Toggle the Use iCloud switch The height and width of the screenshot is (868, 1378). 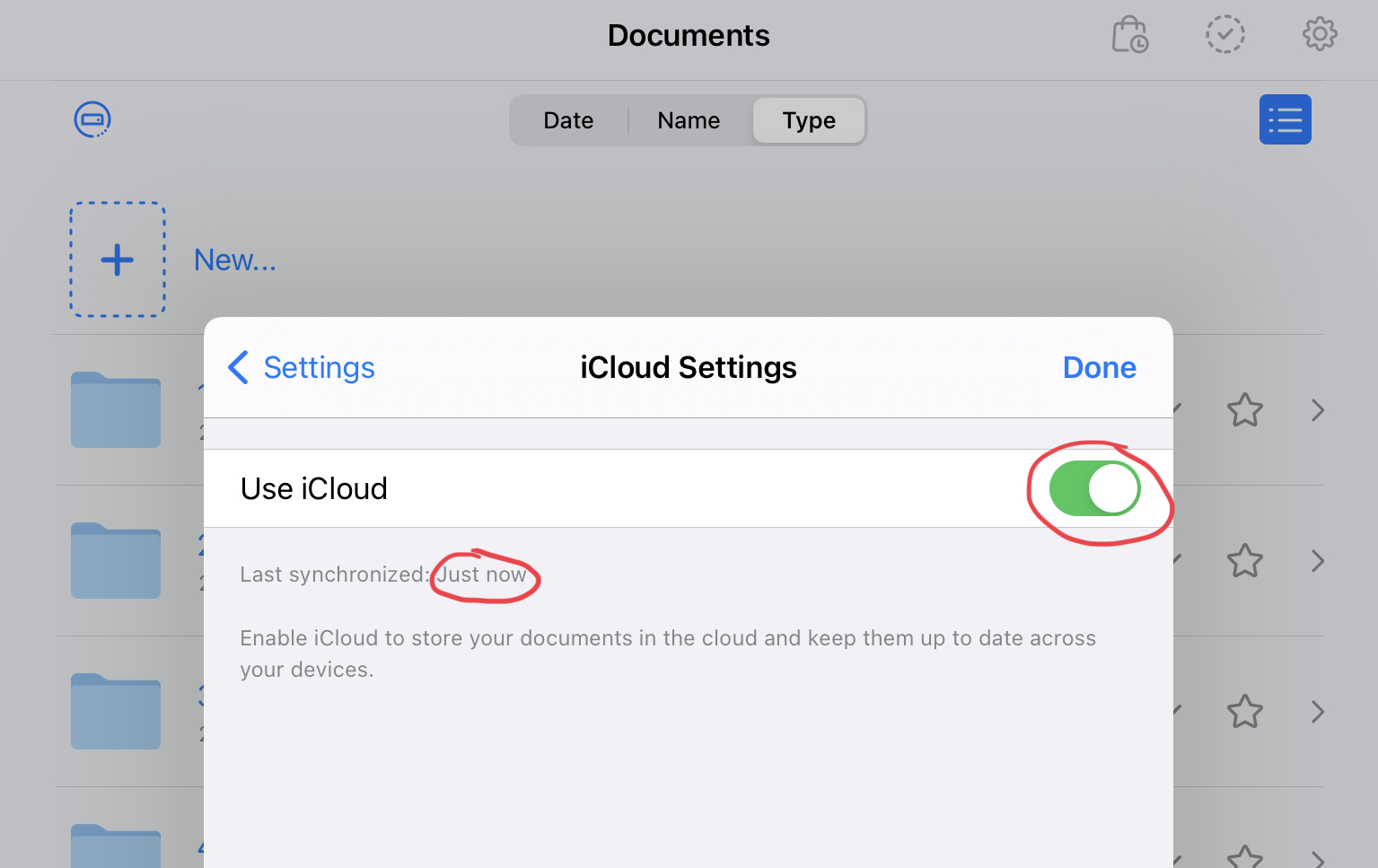pos(1094,488)
